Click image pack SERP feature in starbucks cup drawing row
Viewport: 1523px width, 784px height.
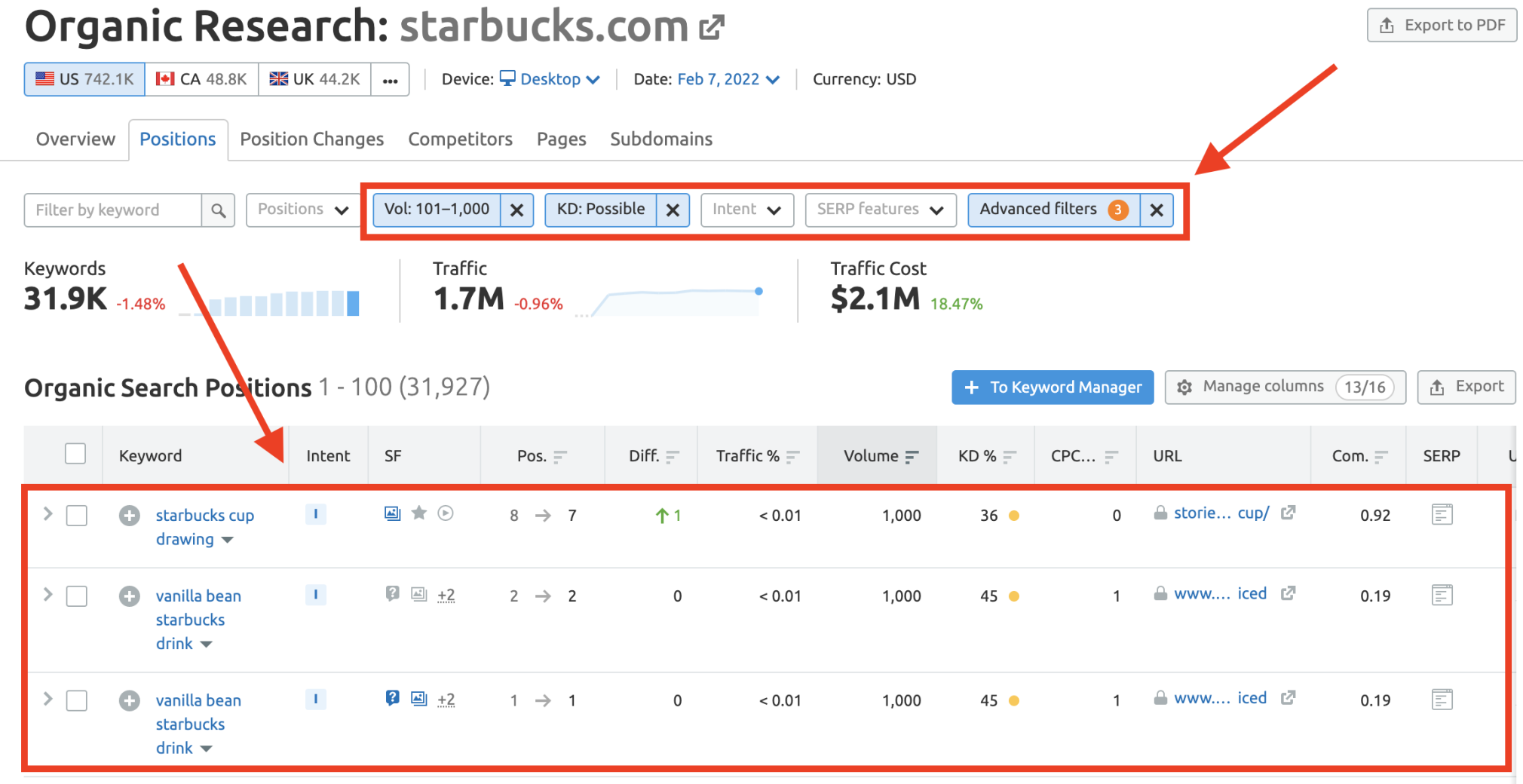click(392, 513)
